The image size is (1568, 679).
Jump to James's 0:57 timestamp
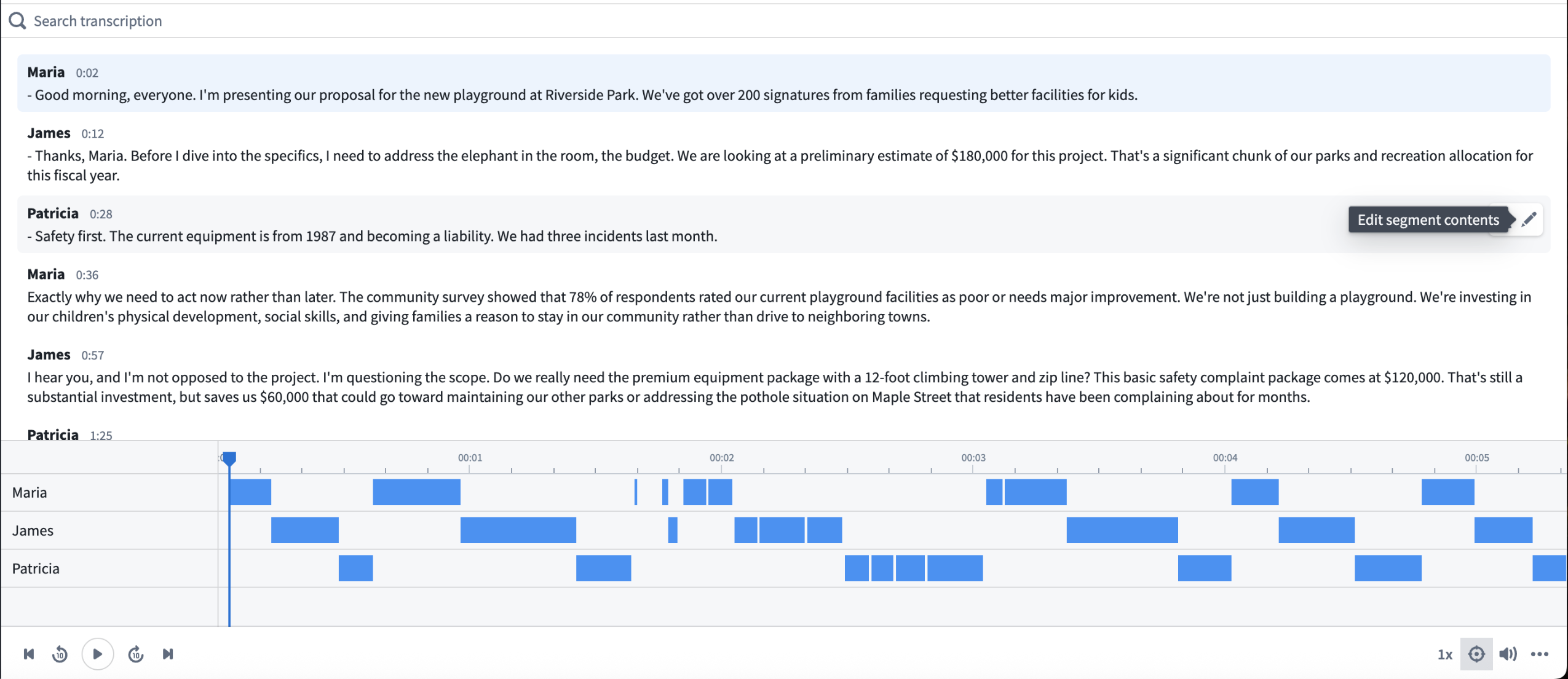pyautogui.click(x=93, y=355)
